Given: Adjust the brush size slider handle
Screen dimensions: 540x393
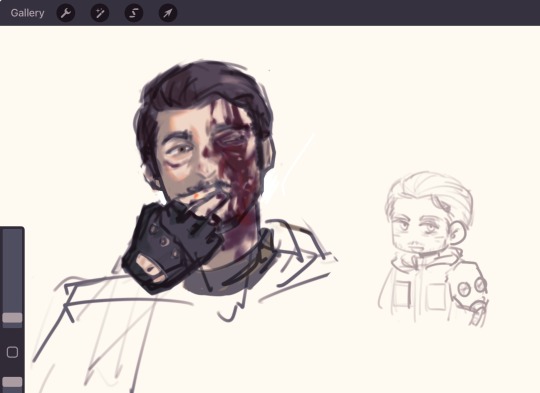Looking at the screenshot, I should pyautogui.click(x=12, y=318).
